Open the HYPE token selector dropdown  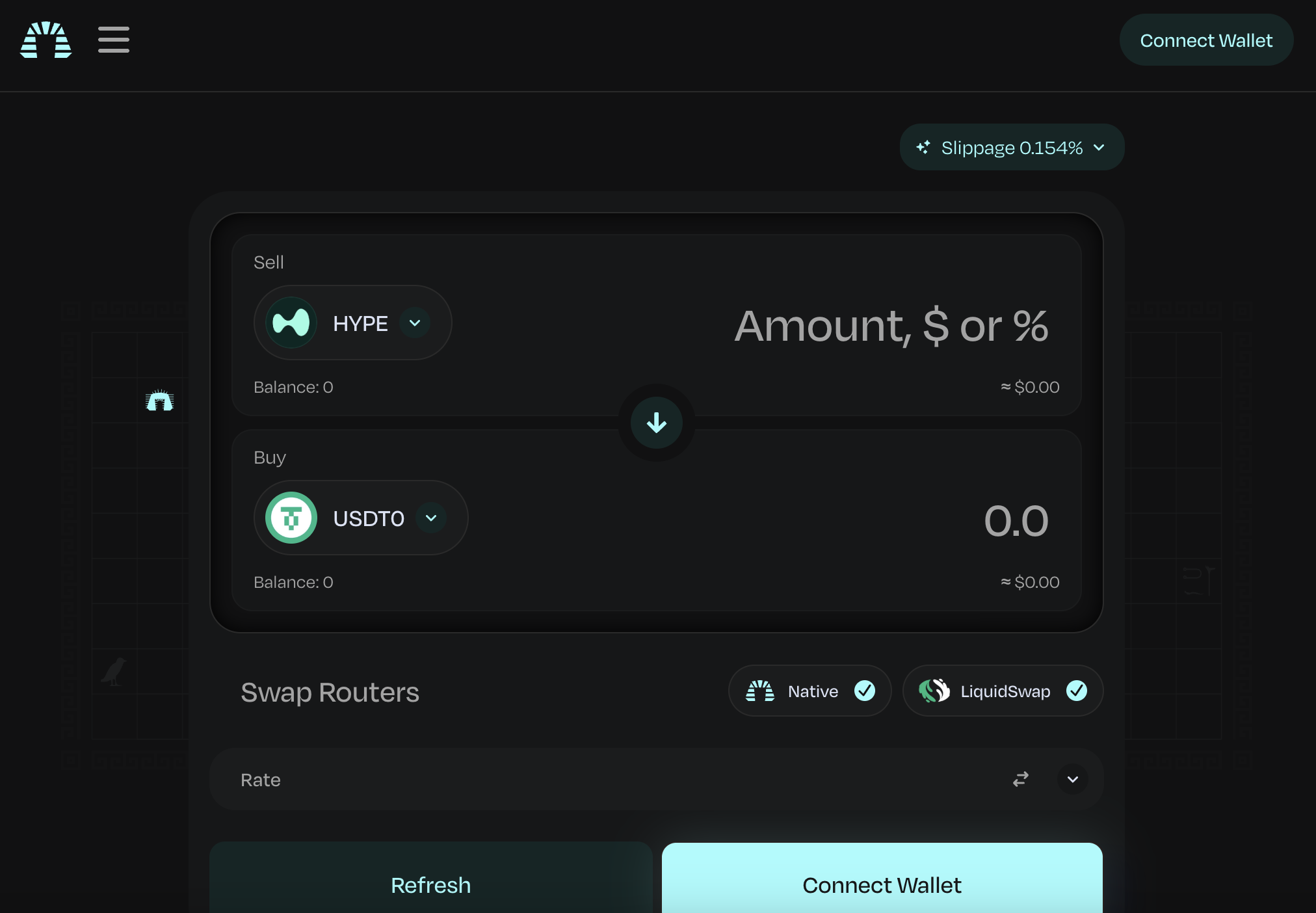point(415,323)
